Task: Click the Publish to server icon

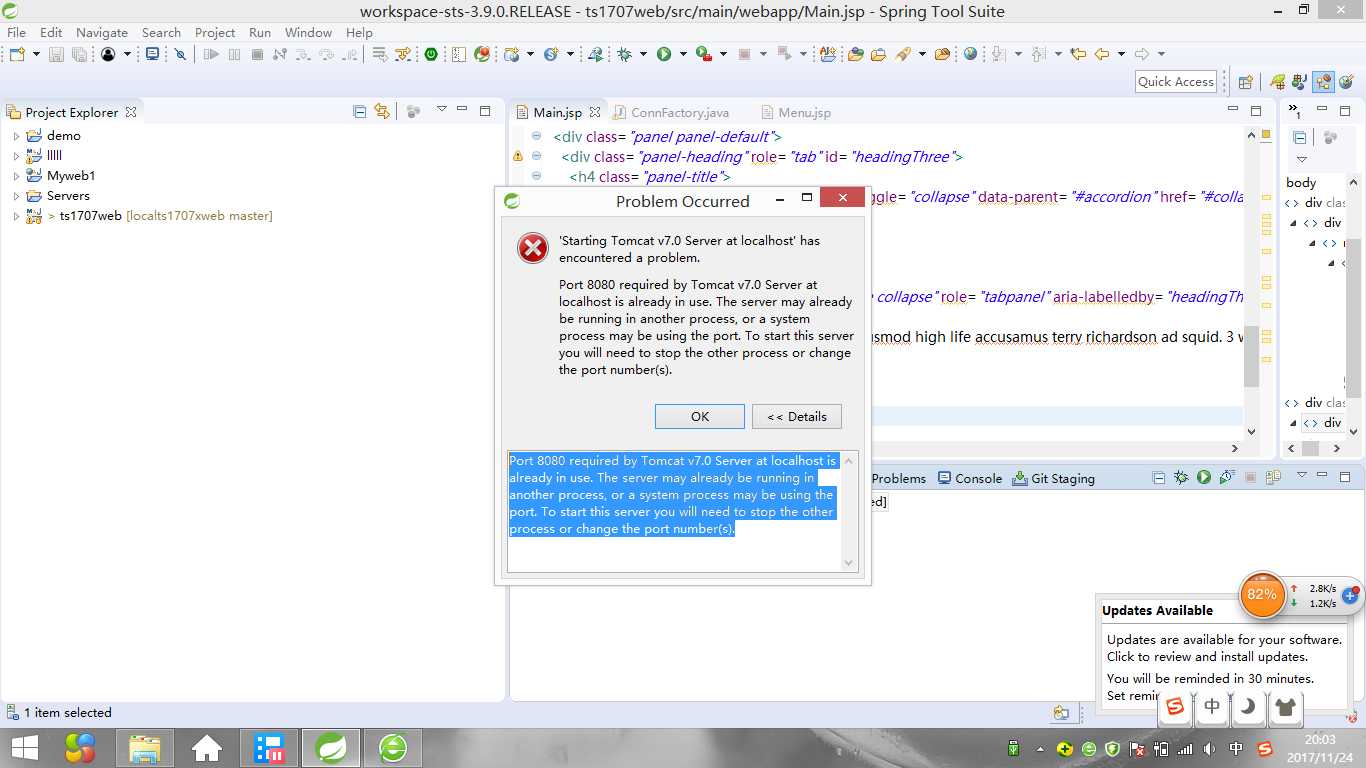Action: point(1273,478)
